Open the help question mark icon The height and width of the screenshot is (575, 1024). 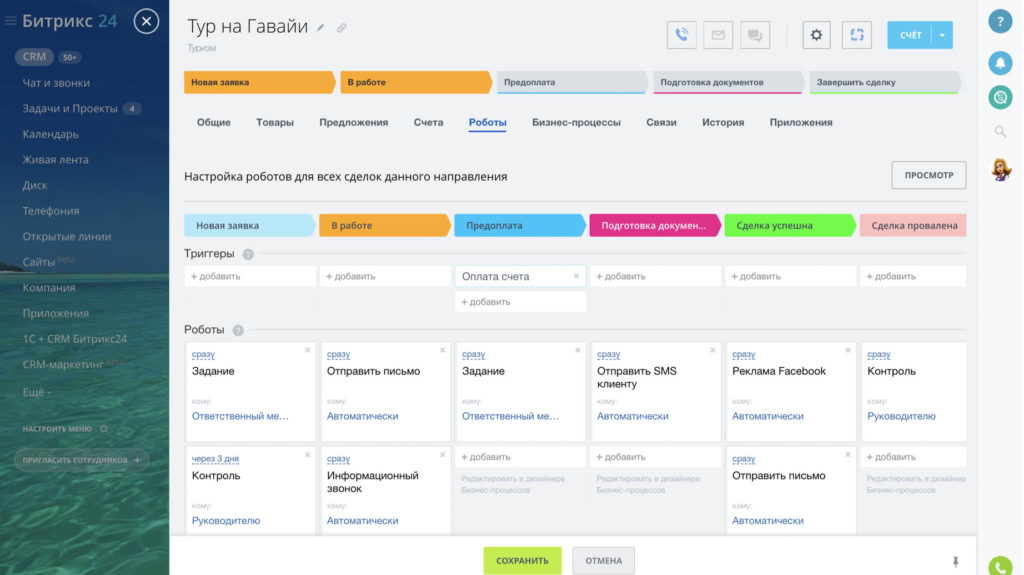pyautogui.click(x=999, y=22)
